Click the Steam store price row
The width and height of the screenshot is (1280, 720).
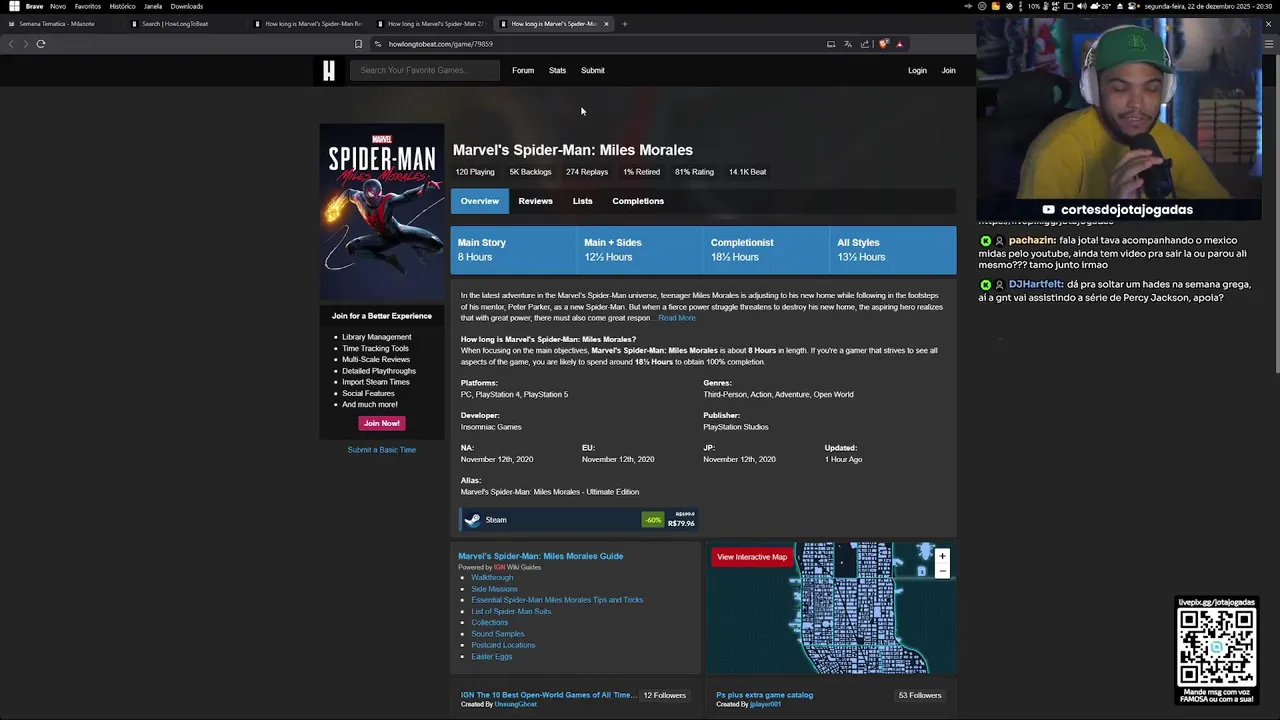coord(579,520)
